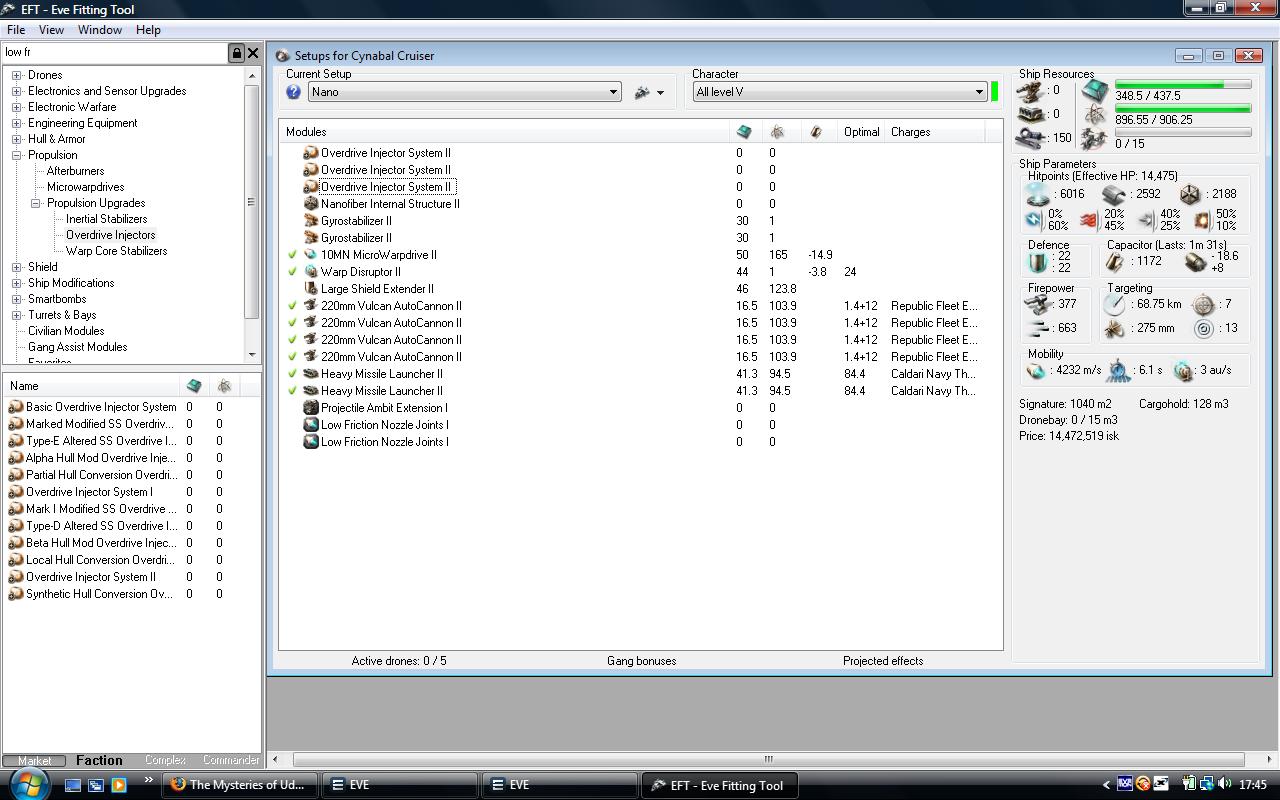Screen dimensions: 1280x800
Task: Click the warp speed icon showing 3 au/s
Action: 1184,371
